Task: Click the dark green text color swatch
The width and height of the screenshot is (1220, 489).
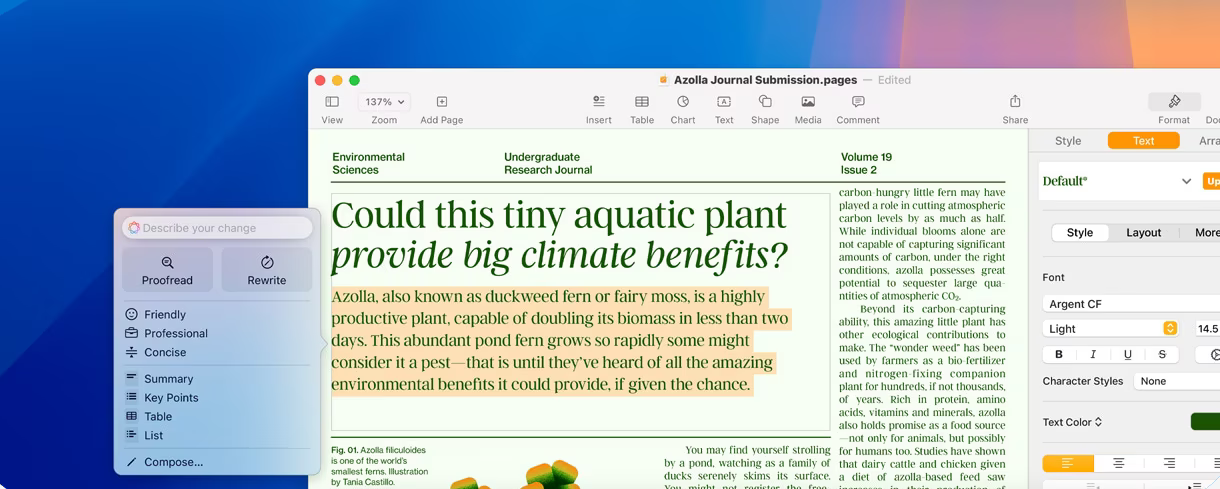Action: click(x=1205, y=422)
